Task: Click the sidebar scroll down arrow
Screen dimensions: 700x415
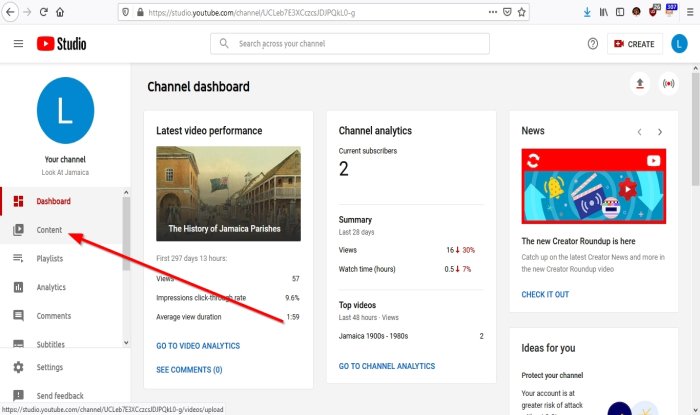Action: pos(126,343)
